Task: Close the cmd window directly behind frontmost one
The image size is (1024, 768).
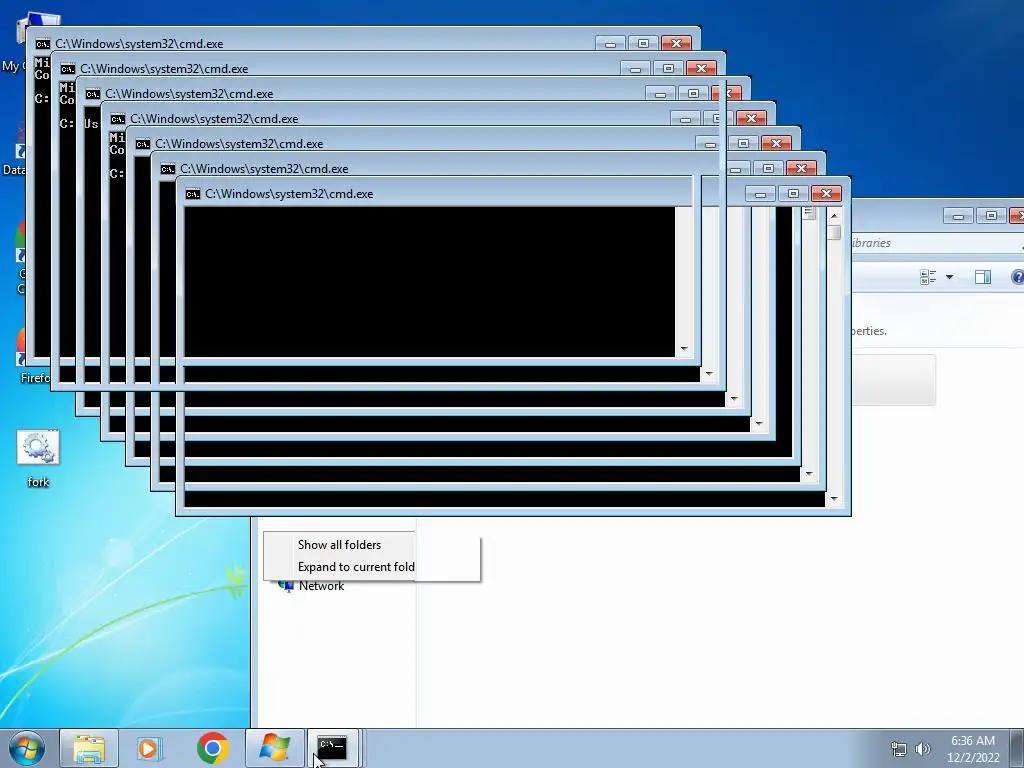Action: coord(801,168)
